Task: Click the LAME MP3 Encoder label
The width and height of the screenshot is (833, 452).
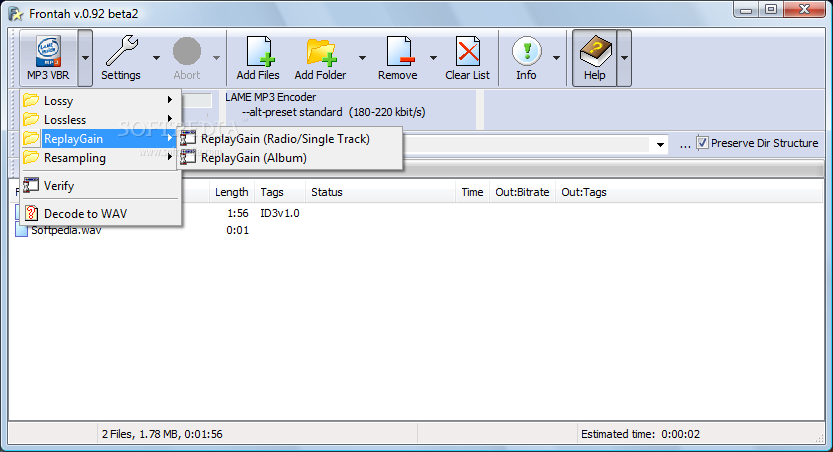Action: click(270, 97)
